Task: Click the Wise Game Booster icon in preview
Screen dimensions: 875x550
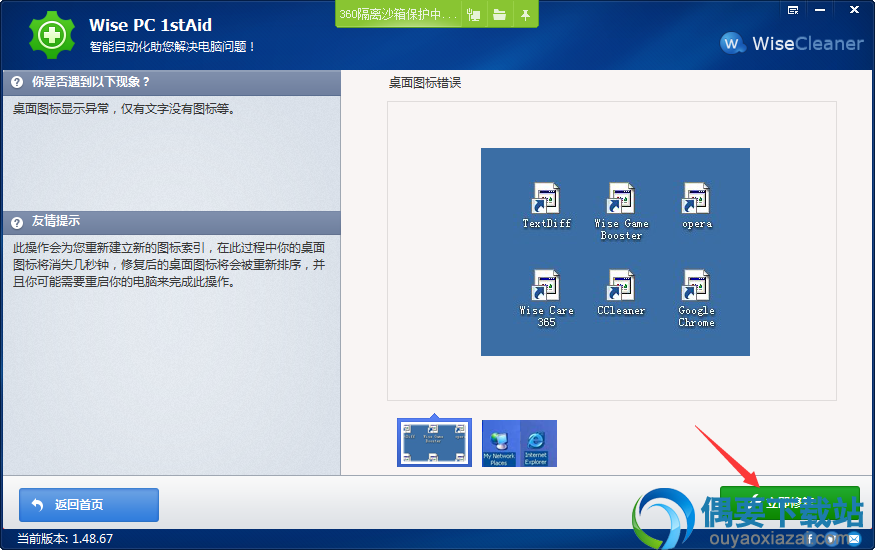Action: pos(621,198)
